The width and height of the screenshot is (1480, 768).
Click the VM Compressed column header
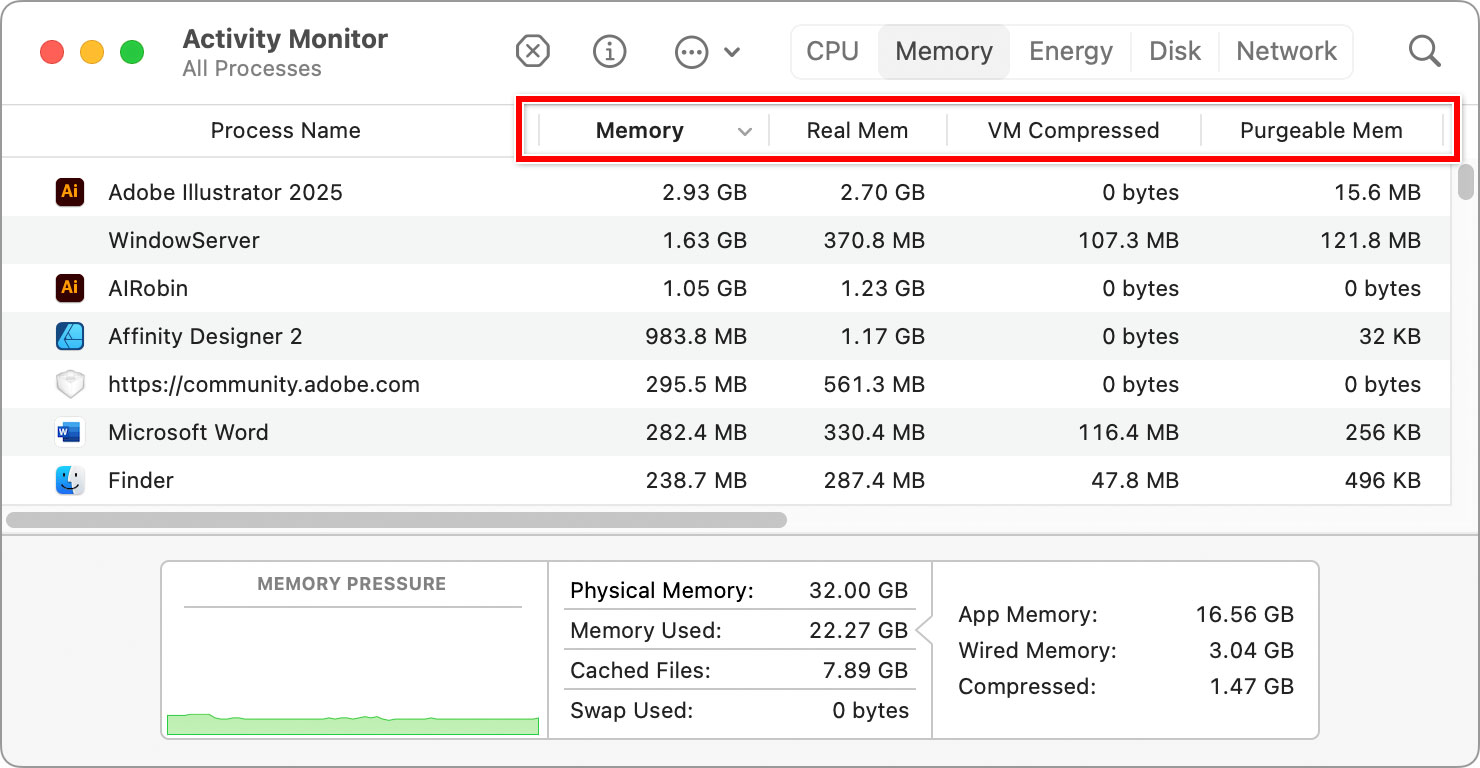(x=1072, y=130)
